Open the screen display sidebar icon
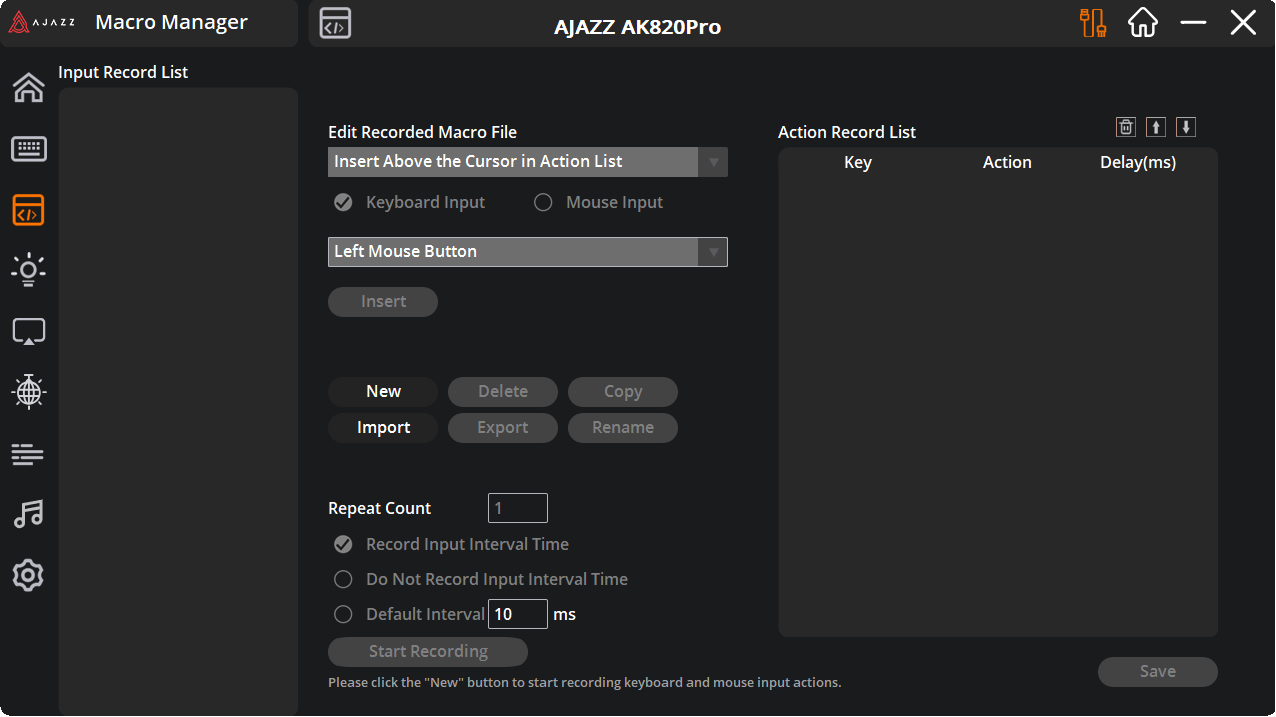 tap(28, 332)
